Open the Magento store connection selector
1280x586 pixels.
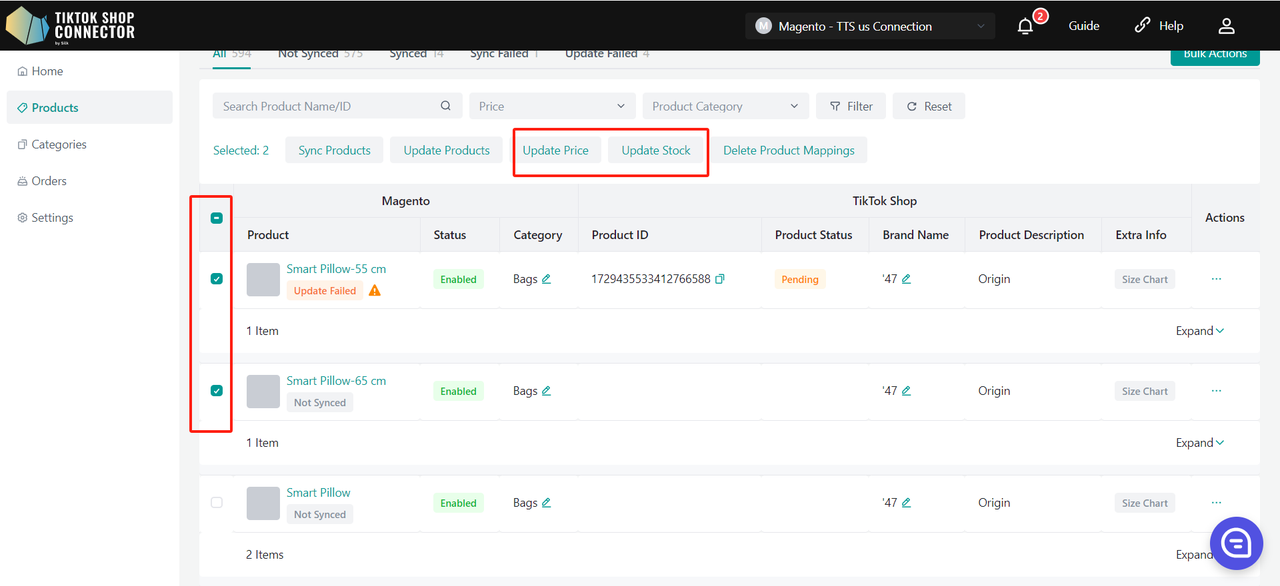pos(870,27)
